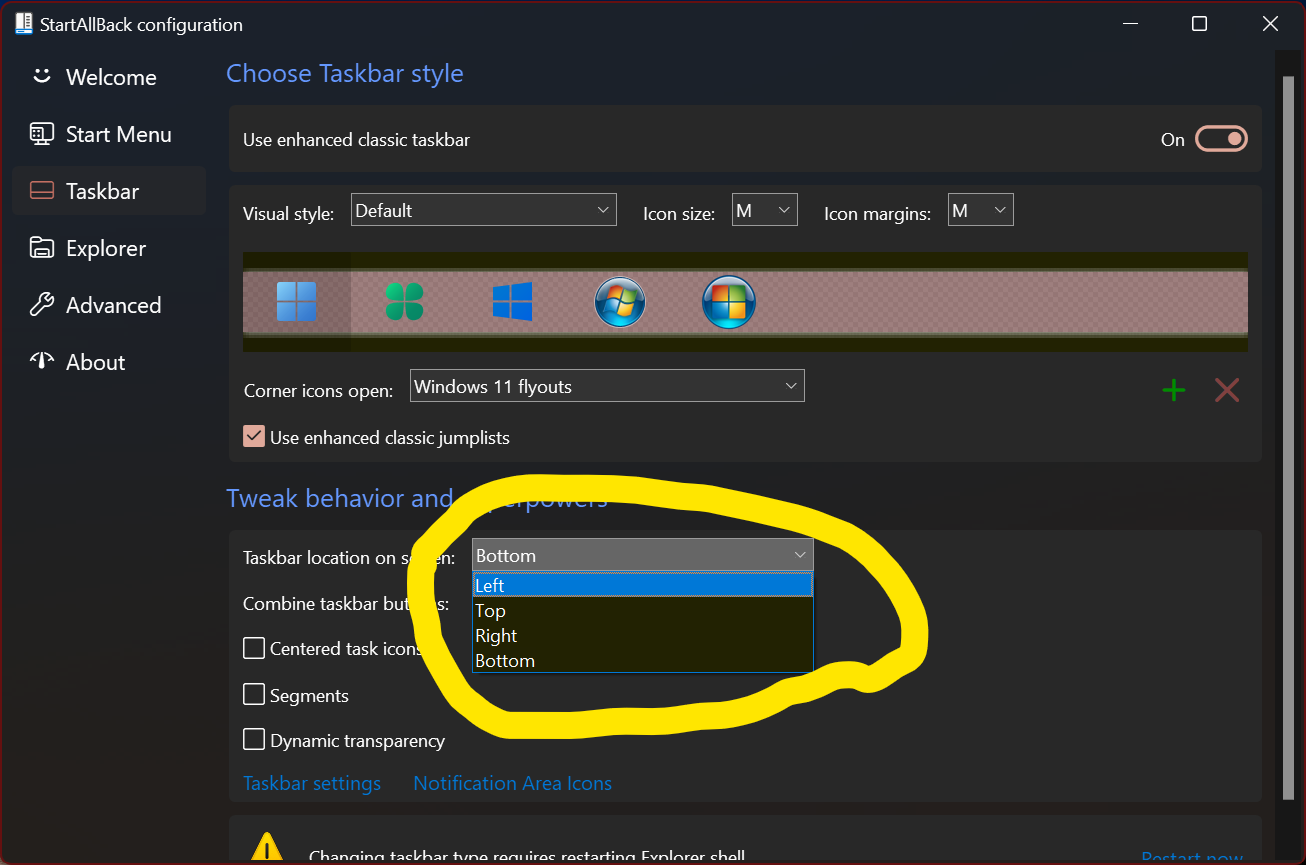Toggle Use enhanced classic taskbar switch

tap(1221, 139)
